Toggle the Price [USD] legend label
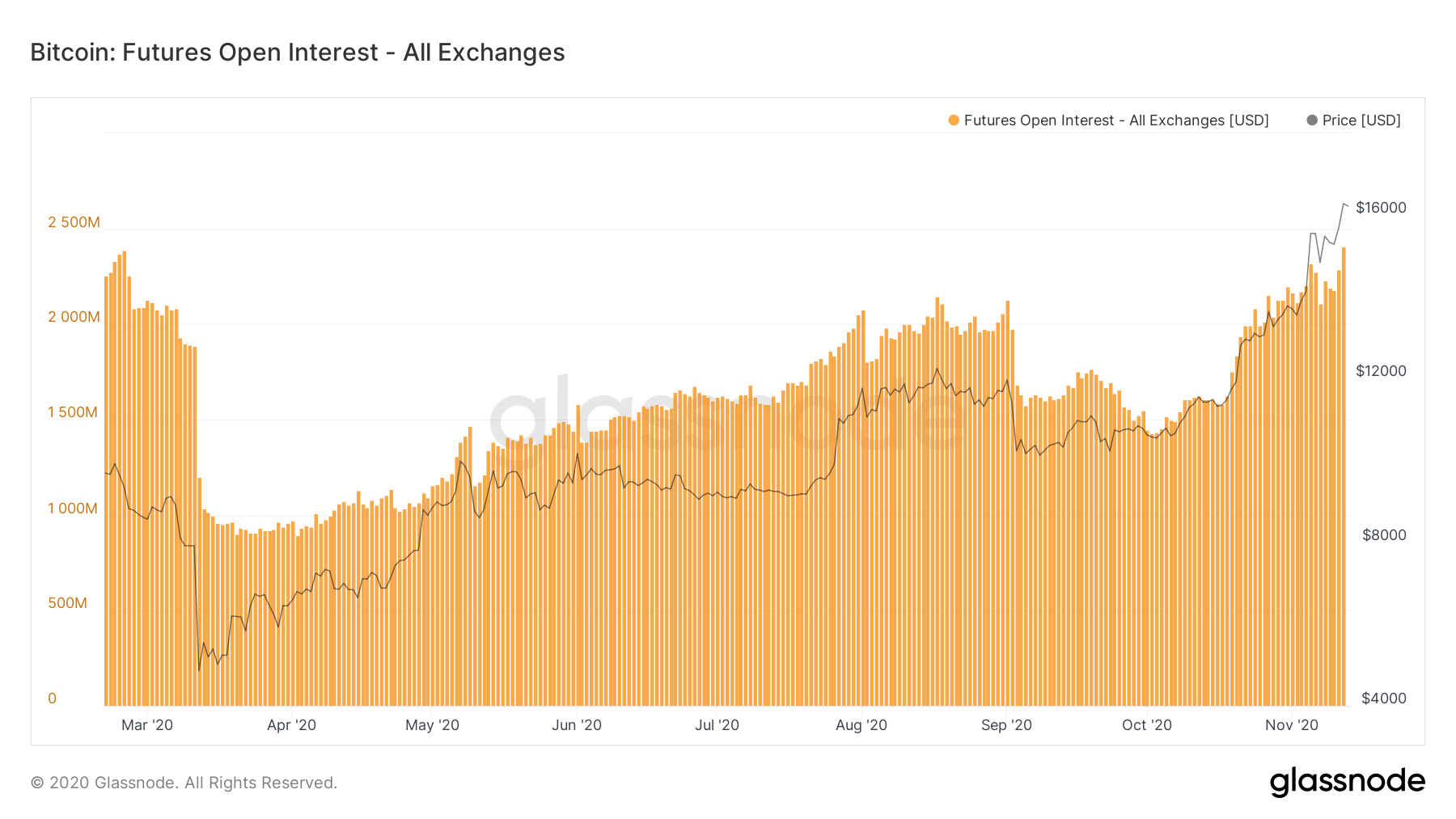The width and height of the screenshot is (1456, 819). [1361, 120]
